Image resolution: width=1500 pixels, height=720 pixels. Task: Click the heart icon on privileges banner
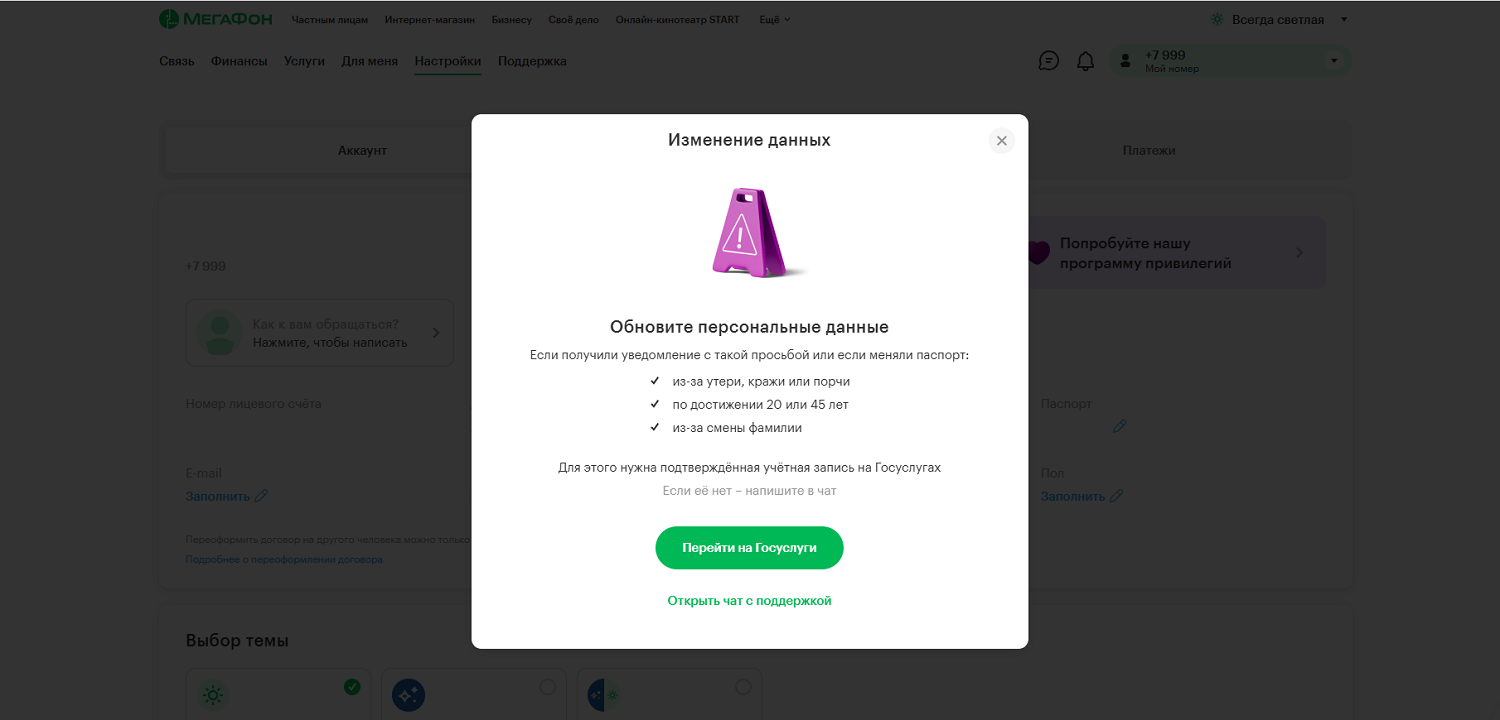pos(1038,252)
